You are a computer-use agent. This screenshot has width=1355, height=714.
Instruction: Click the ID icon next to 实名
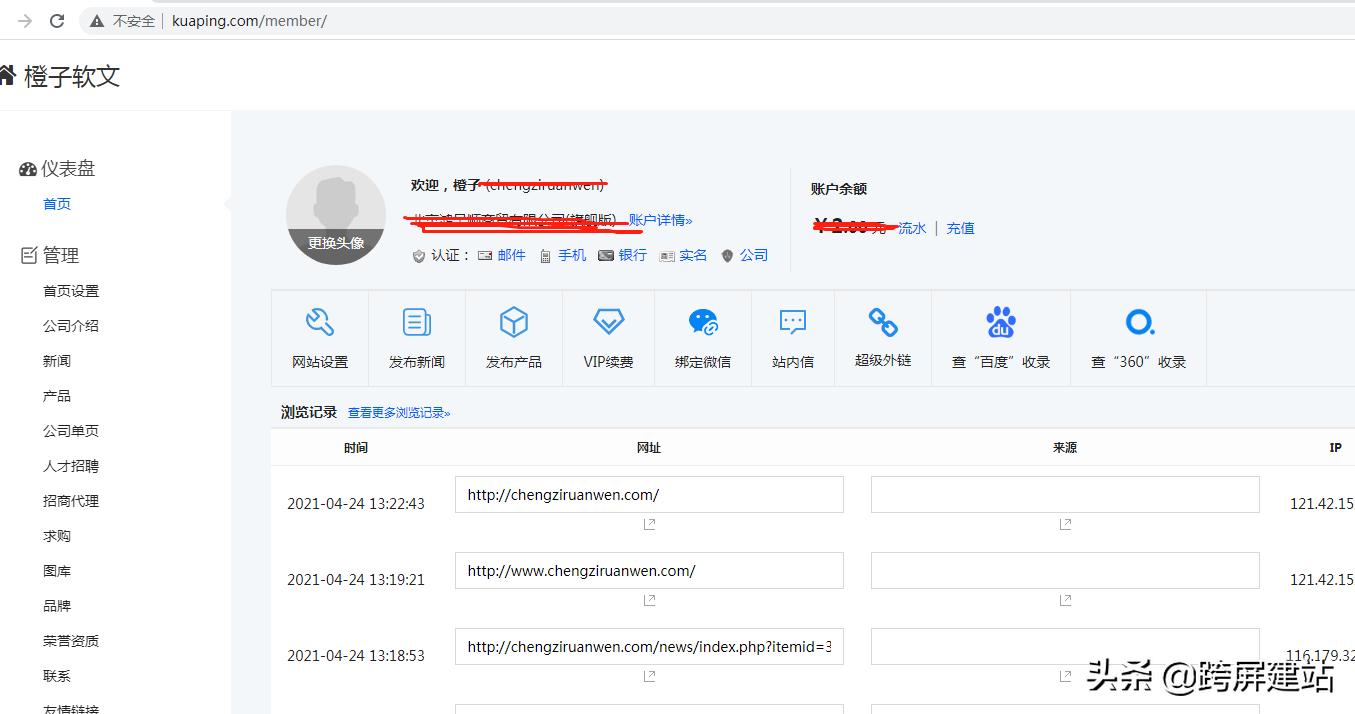point(667,256)
